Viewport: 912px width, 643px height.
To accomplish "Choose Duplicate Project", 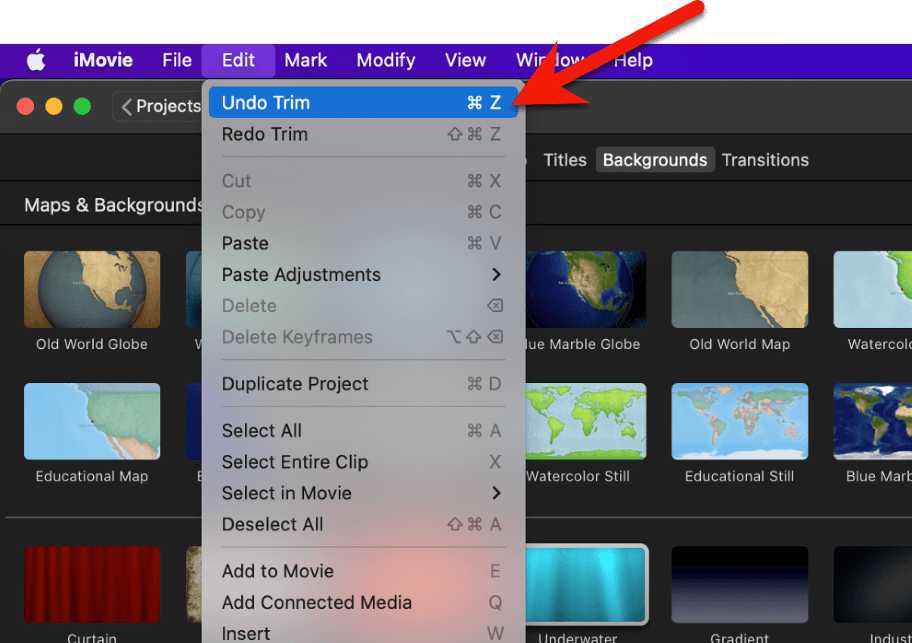I will (296, 384).
